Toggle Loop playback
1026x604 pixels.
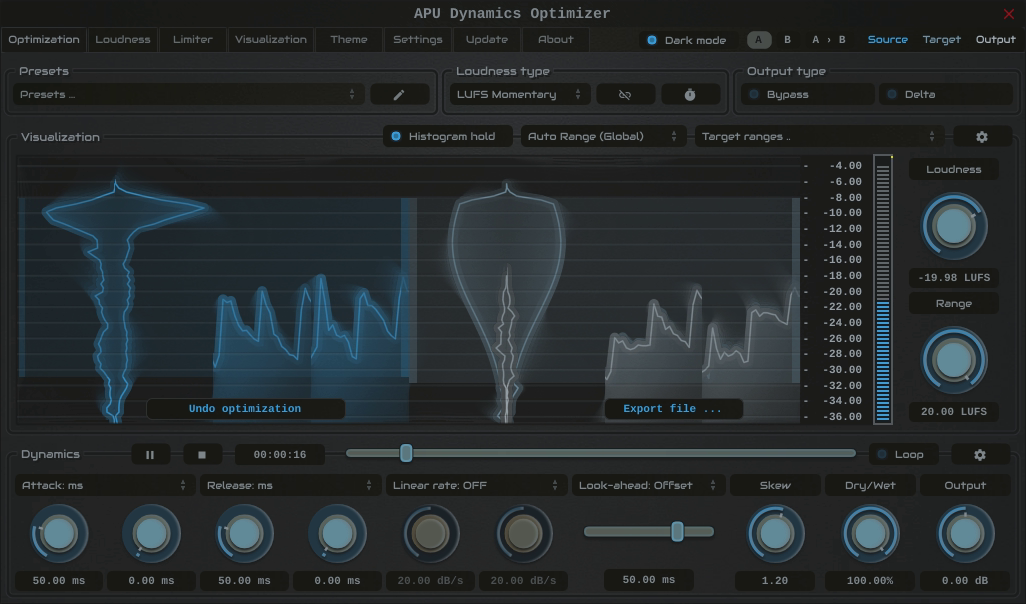point(903,455)
